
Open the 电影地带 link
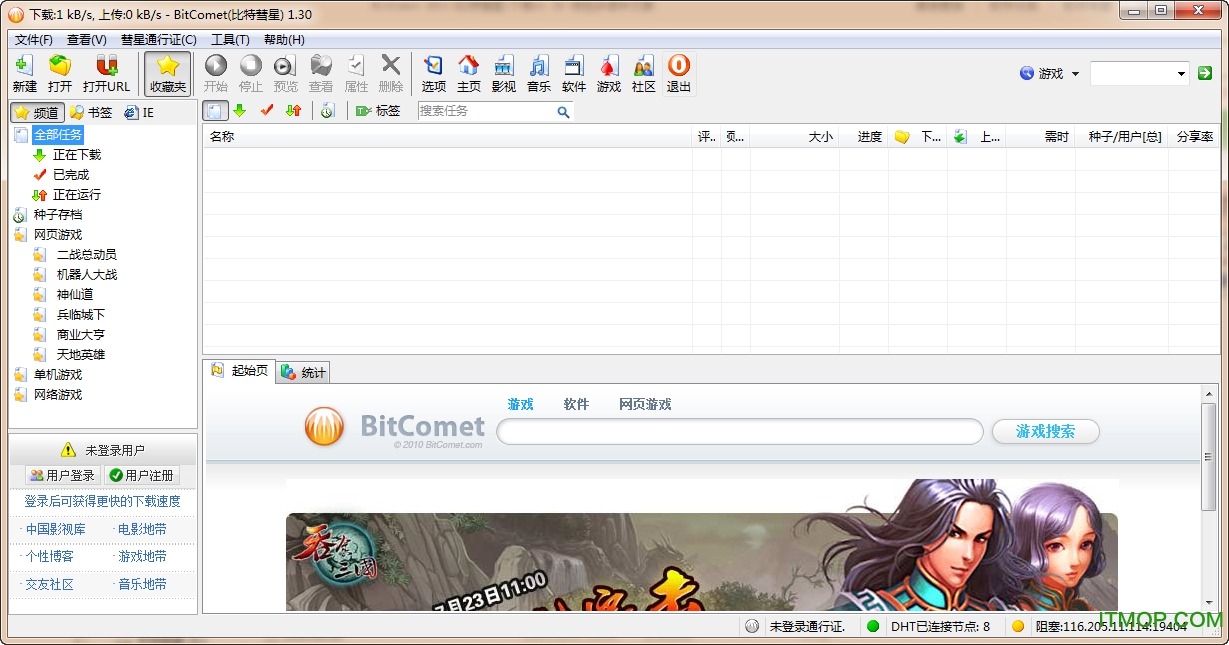point(142,529)
